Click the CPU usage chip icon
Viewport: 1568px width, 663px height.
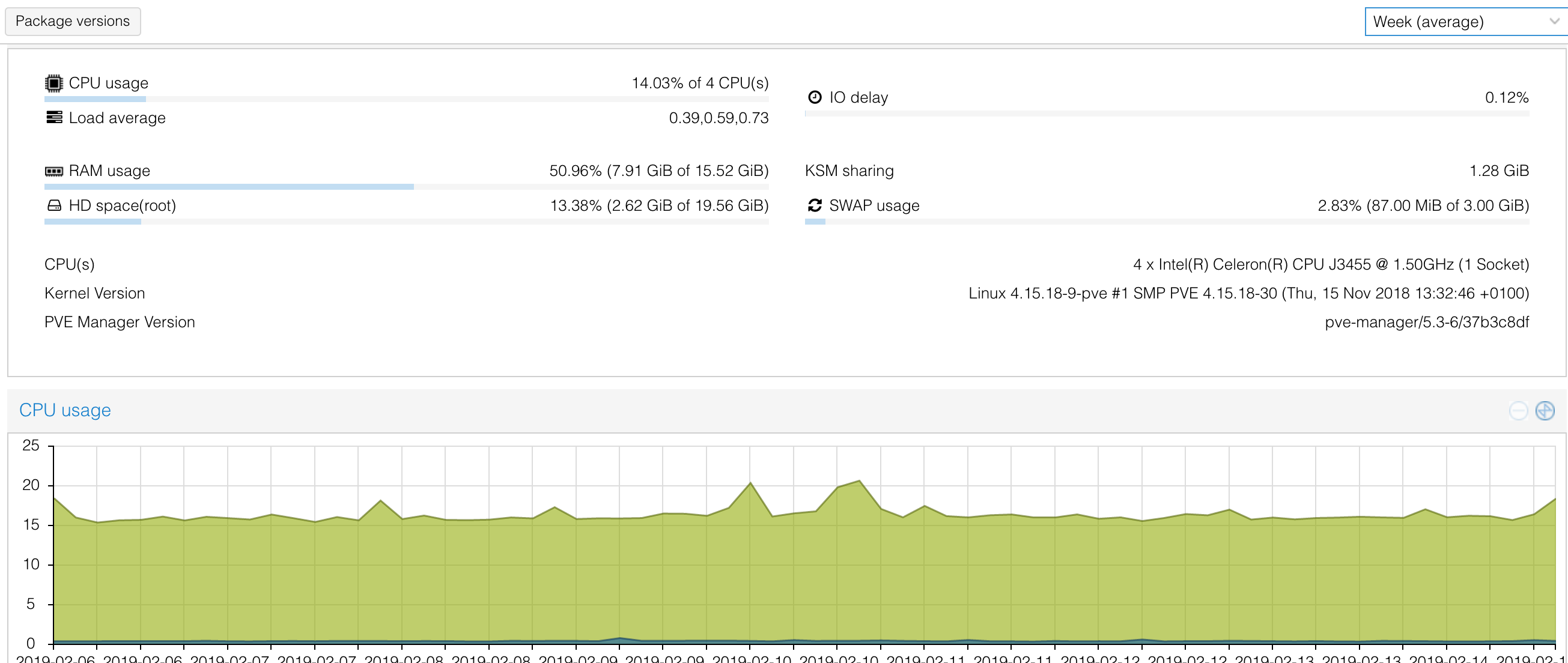pos(53,83)
